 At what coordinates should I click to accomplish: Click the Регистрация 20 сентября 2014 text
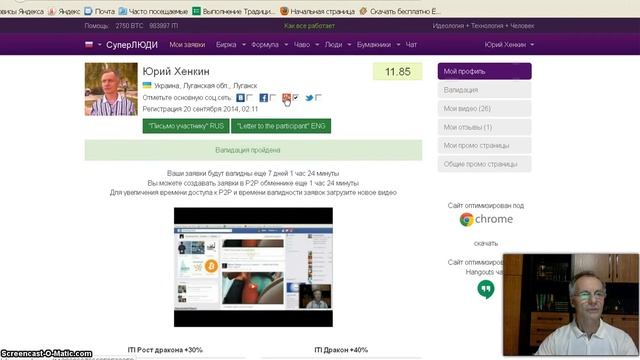(200, 109)
